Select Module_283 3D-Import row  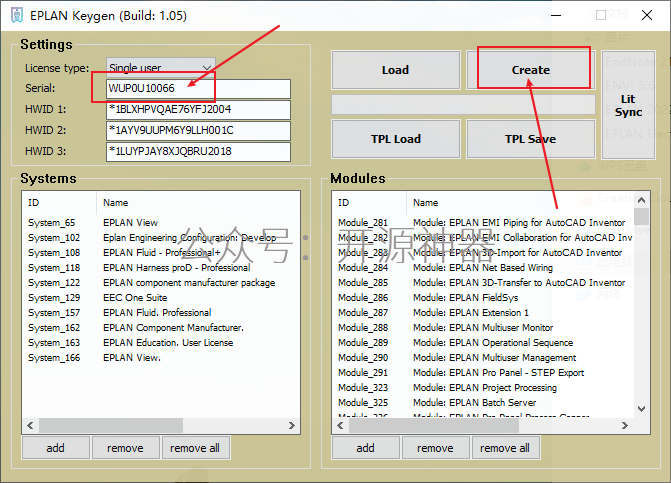[483, 253]
